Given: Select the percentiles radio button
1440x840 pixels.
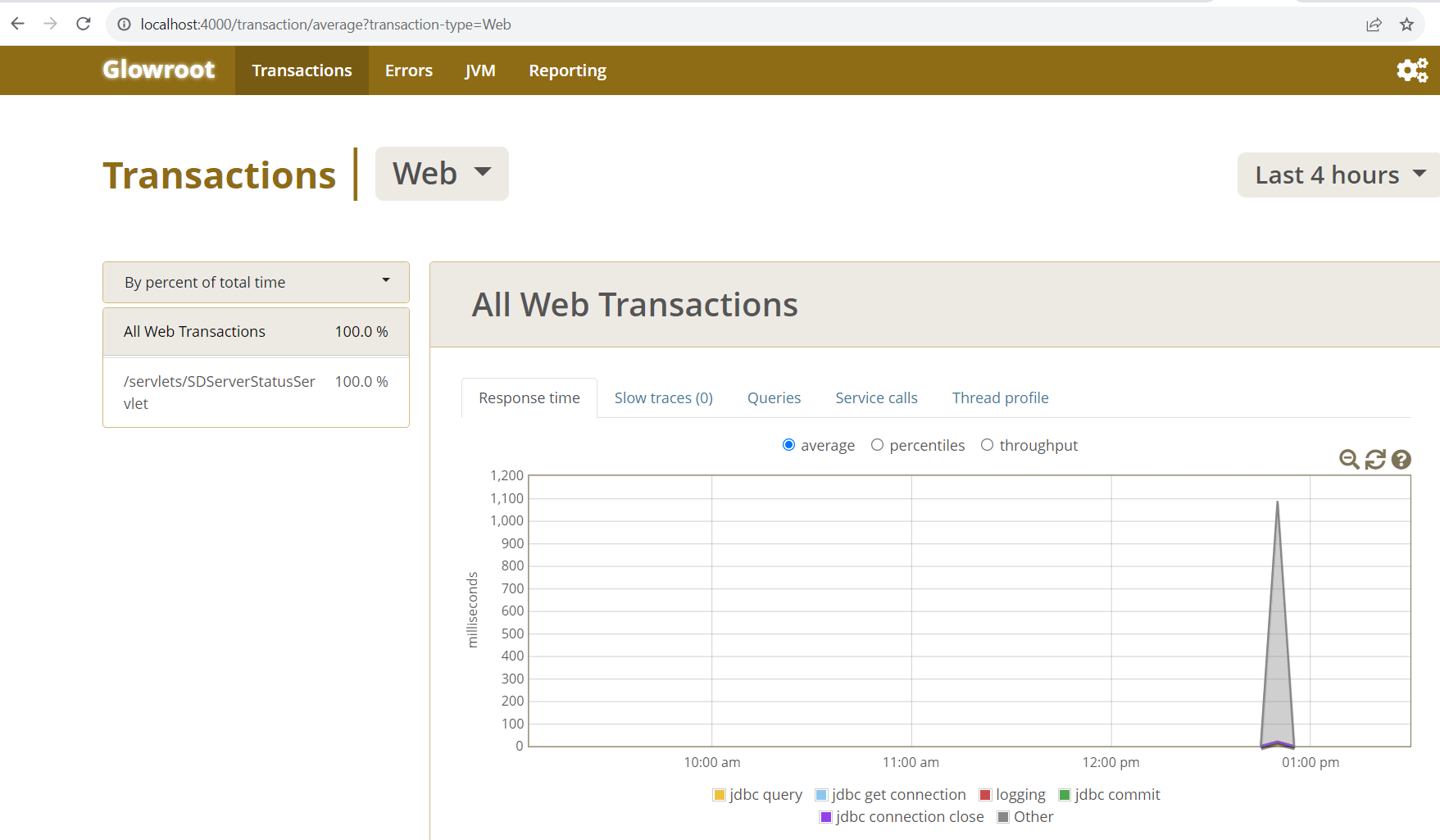Looking at the screenshot, I should [x=877, y=445].
